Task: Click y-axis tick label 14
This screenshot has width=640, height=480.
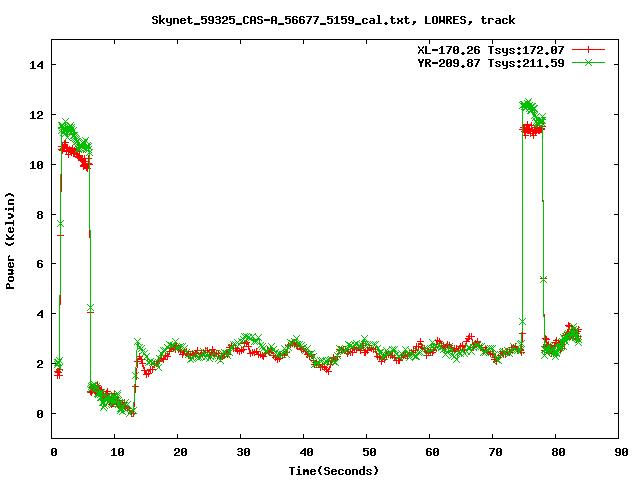Action: (36, 65)
